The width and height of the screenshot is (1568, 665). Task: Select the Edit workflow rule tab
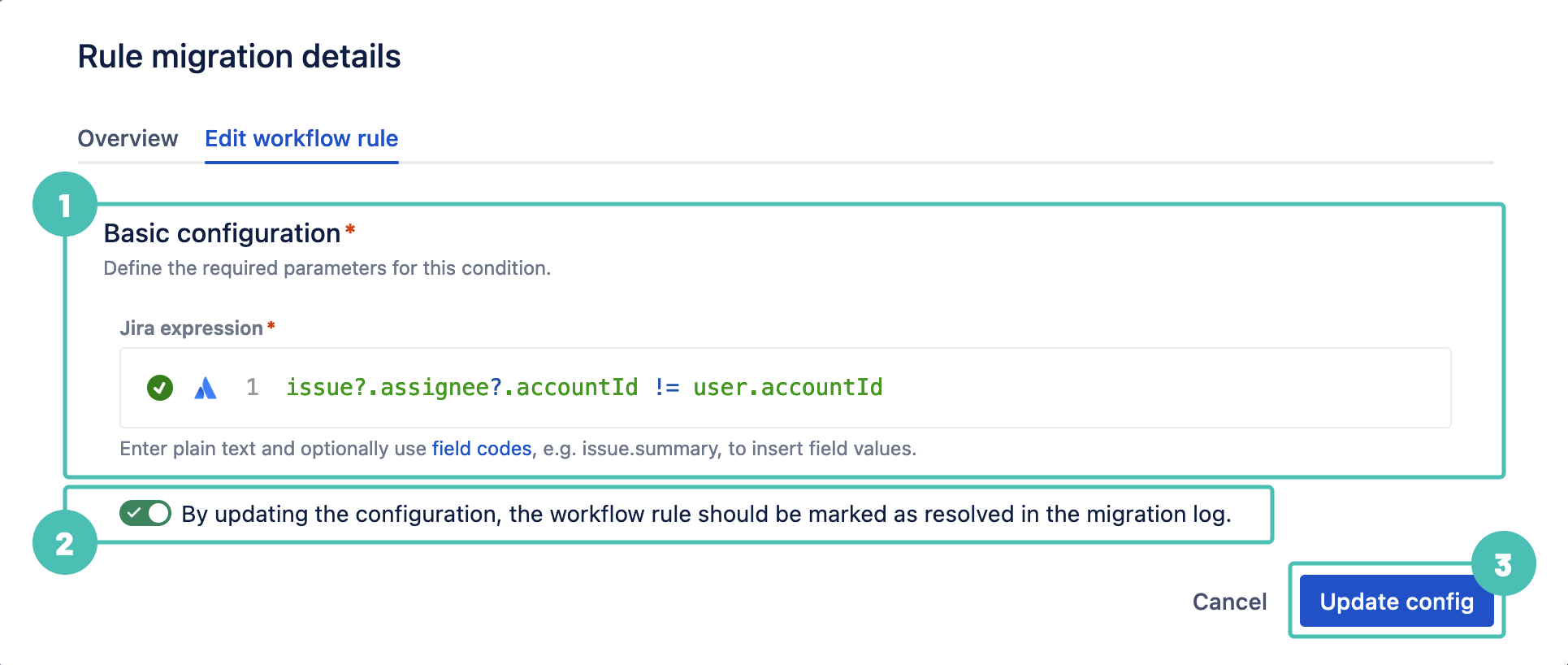301,138
